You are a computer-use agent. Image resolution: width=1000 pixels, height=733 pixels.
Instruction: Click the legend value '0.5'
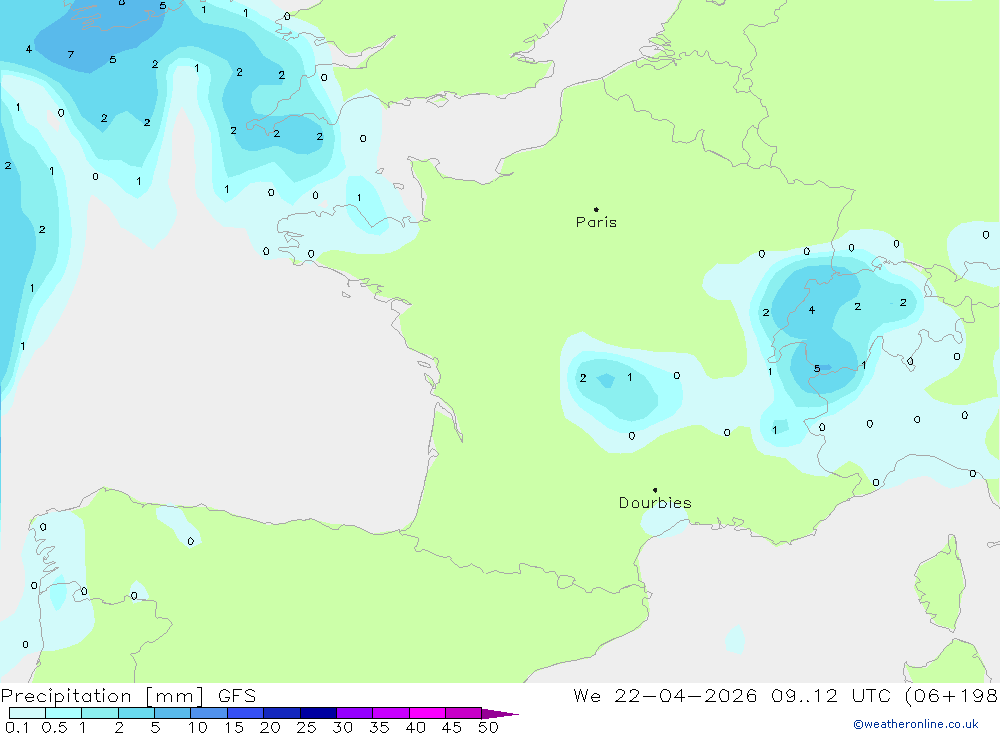54,727
